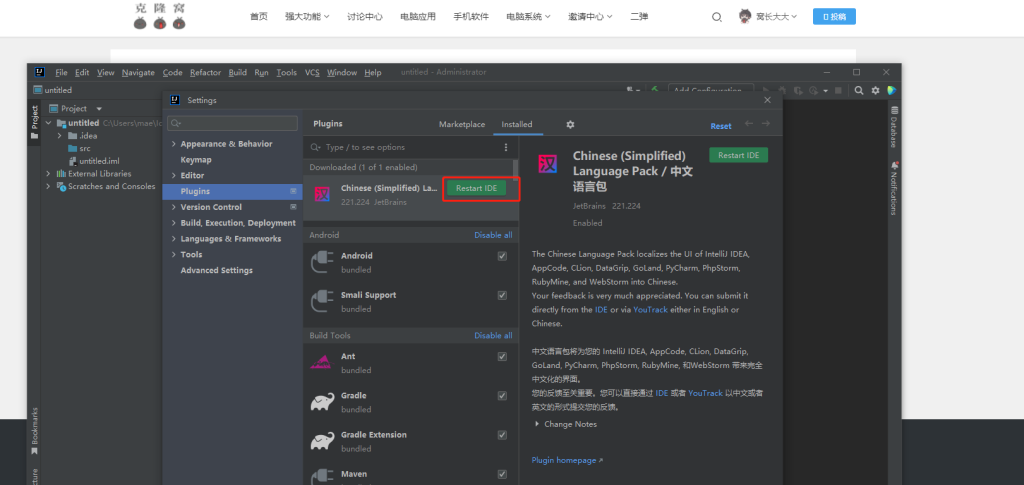
Task: Expand the .idea folder in project tree
Action: click(x=59, y=136)
